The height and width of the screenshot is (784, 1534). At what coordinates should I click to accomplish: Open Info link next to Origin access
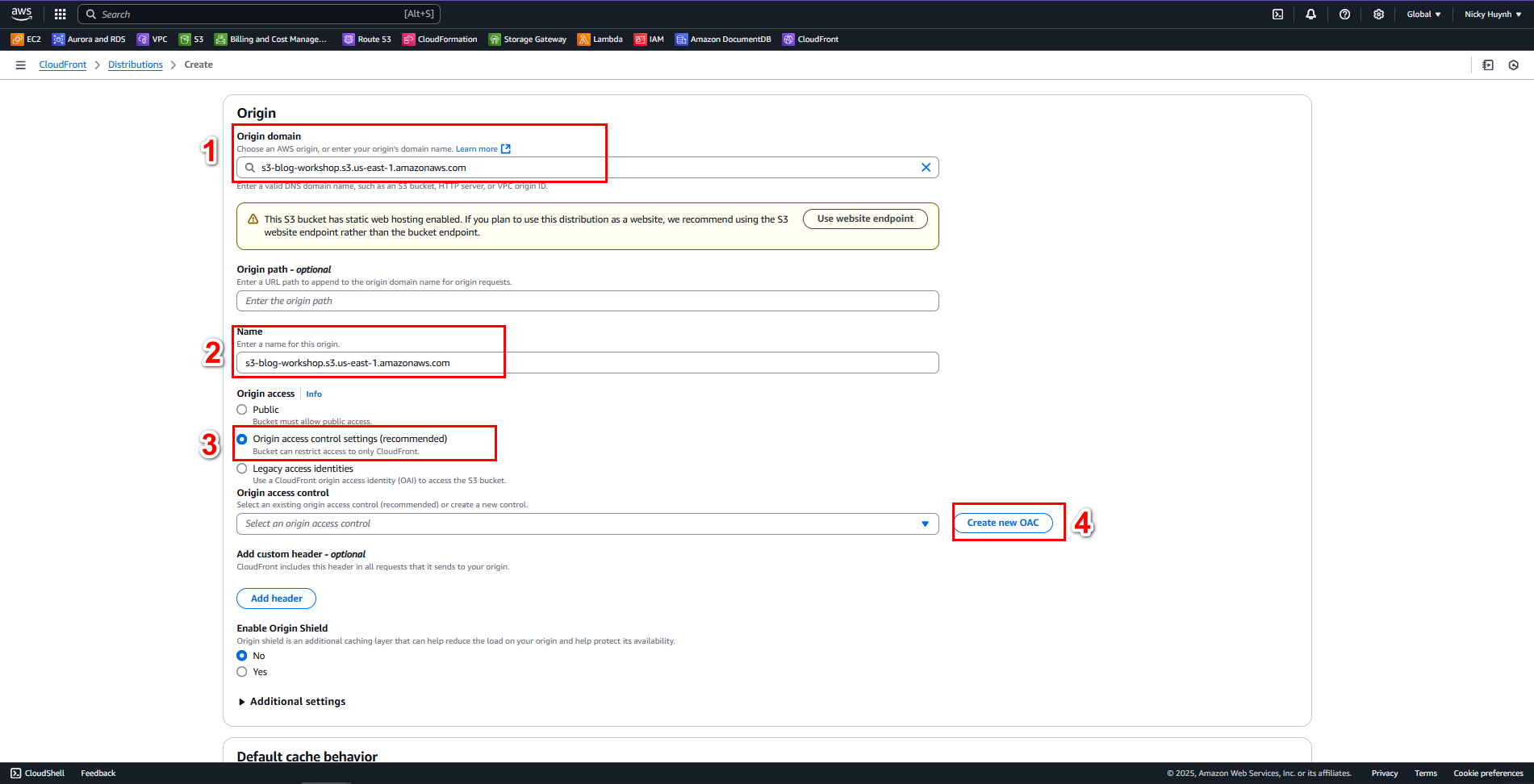314,394
